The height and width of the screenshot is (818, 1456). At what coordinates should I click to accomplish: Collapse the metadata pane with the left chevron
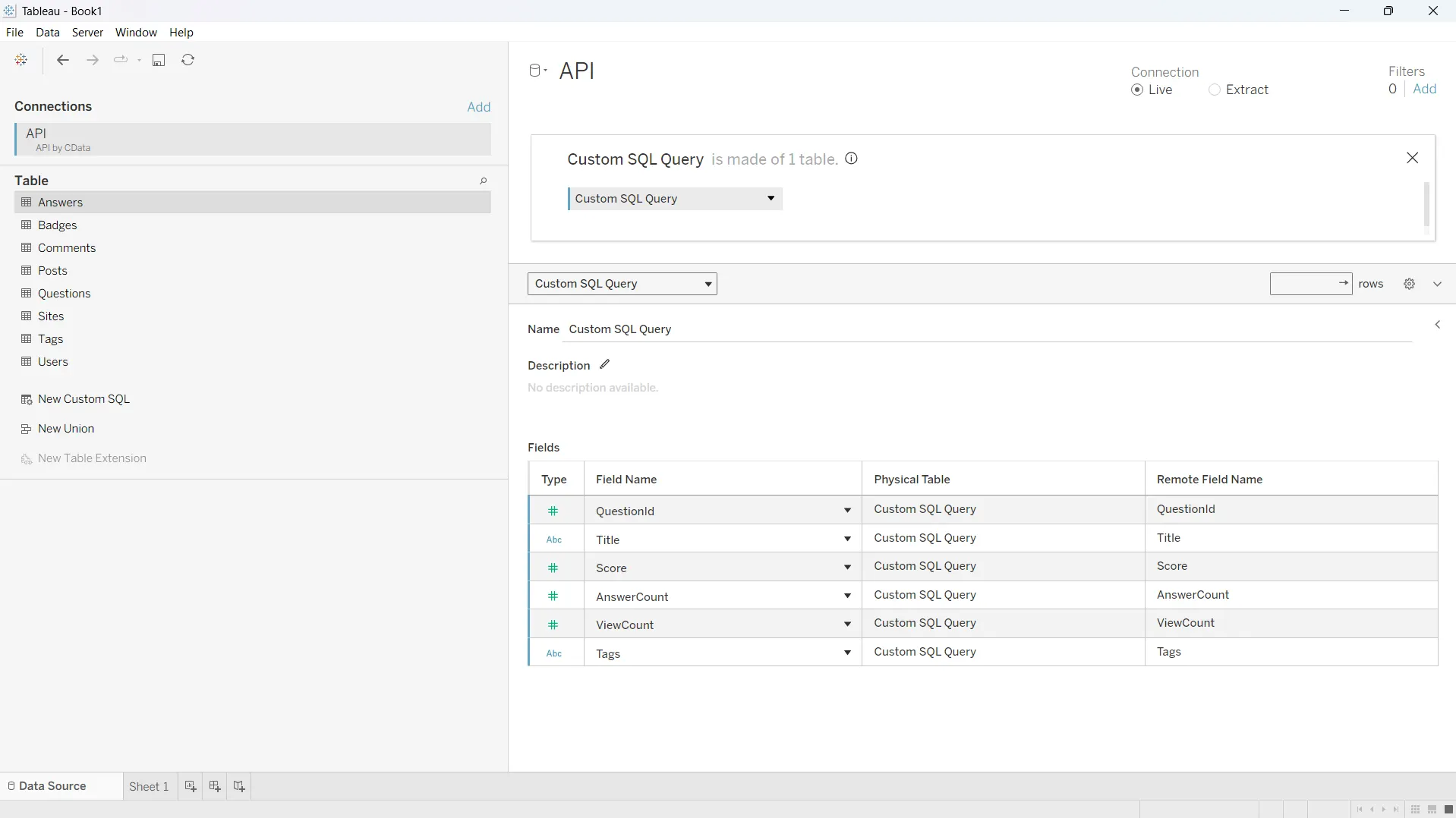pyautogui.click(x=1437, y=325)
